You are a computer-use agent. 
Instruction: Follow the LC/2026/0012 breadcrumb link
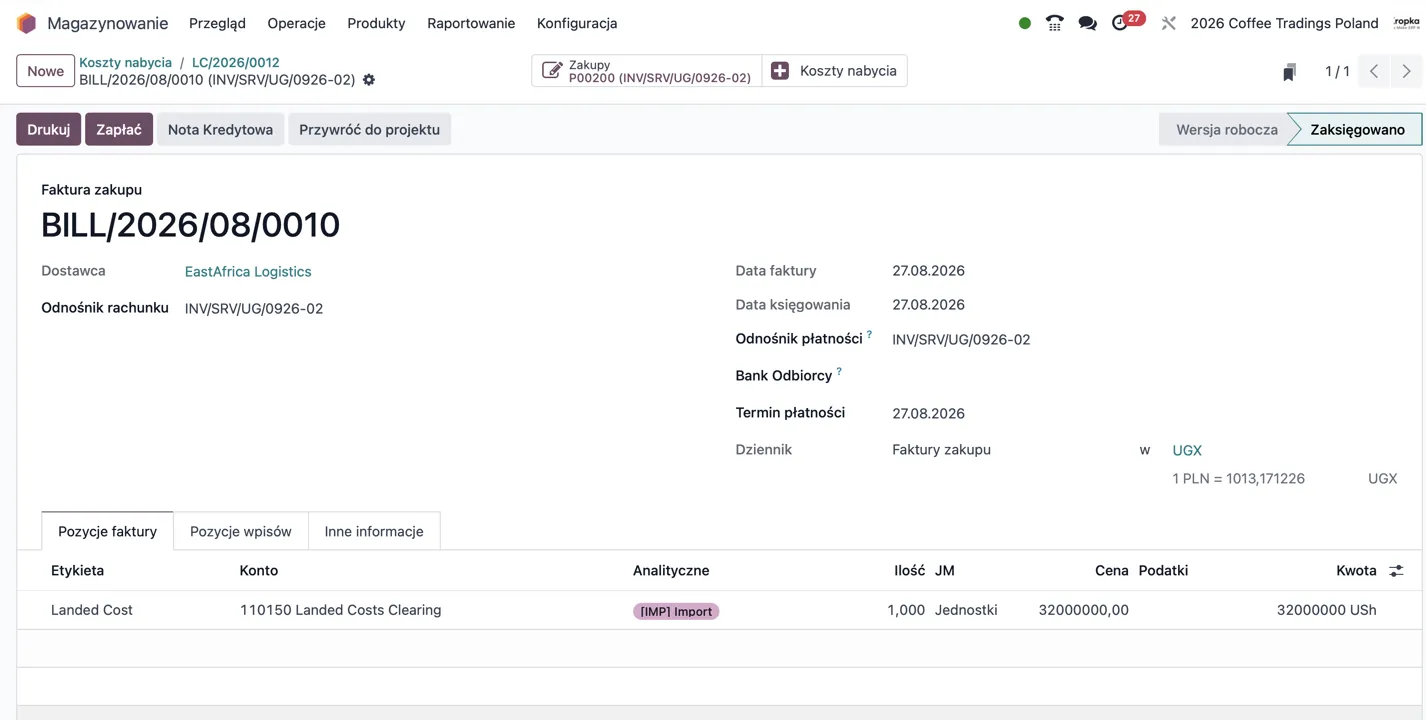(x=236, y=62)
